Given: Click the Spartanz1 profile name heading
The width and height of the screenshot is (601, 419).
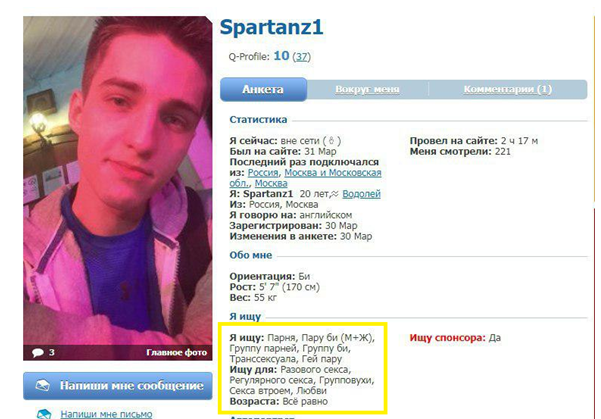Looking at the screenshot, I should 271,27.
